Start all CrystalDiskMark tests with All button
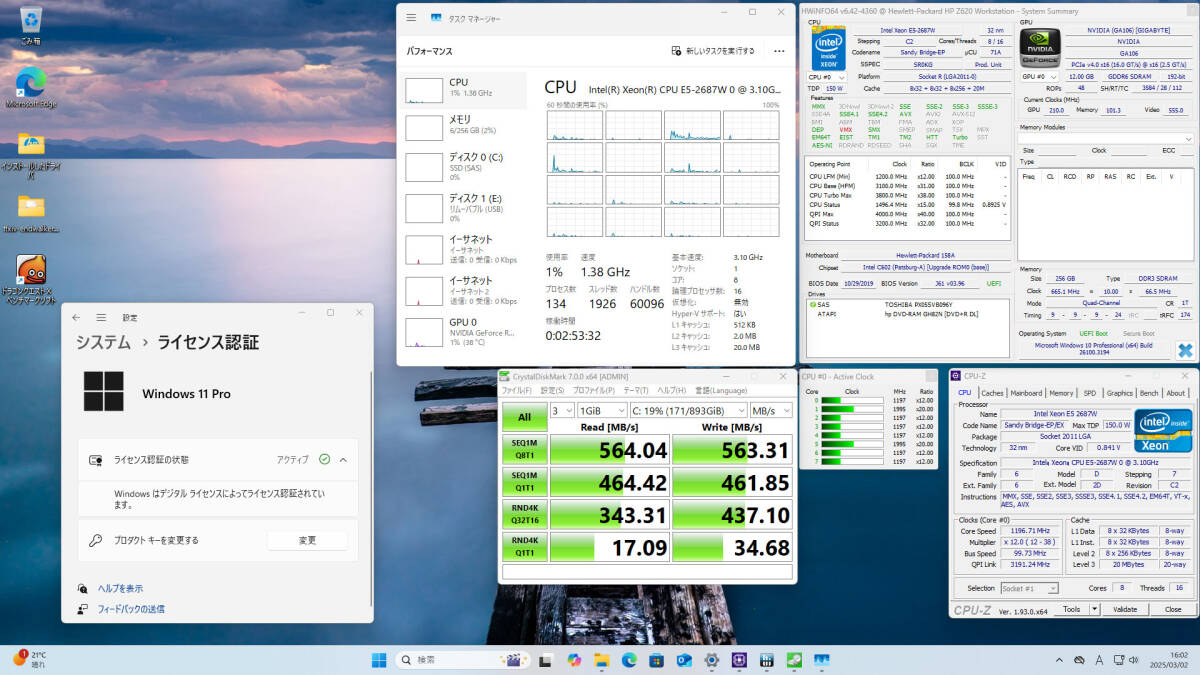 (x=524, y=417)
